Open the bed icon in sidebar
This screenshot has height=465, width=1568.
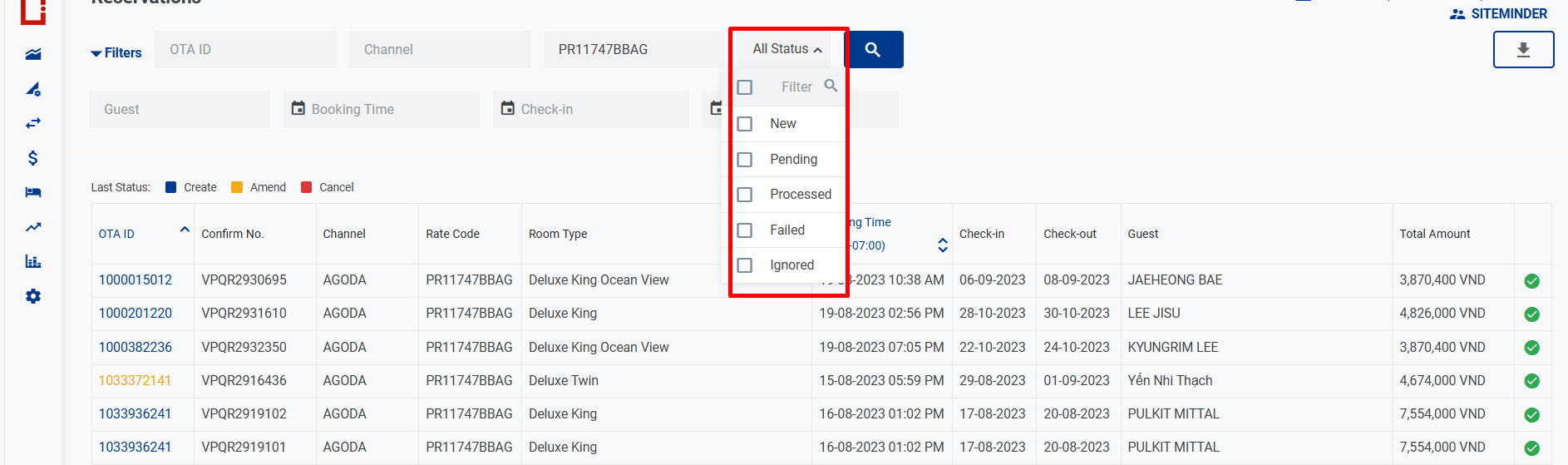(x=33, y=192)
